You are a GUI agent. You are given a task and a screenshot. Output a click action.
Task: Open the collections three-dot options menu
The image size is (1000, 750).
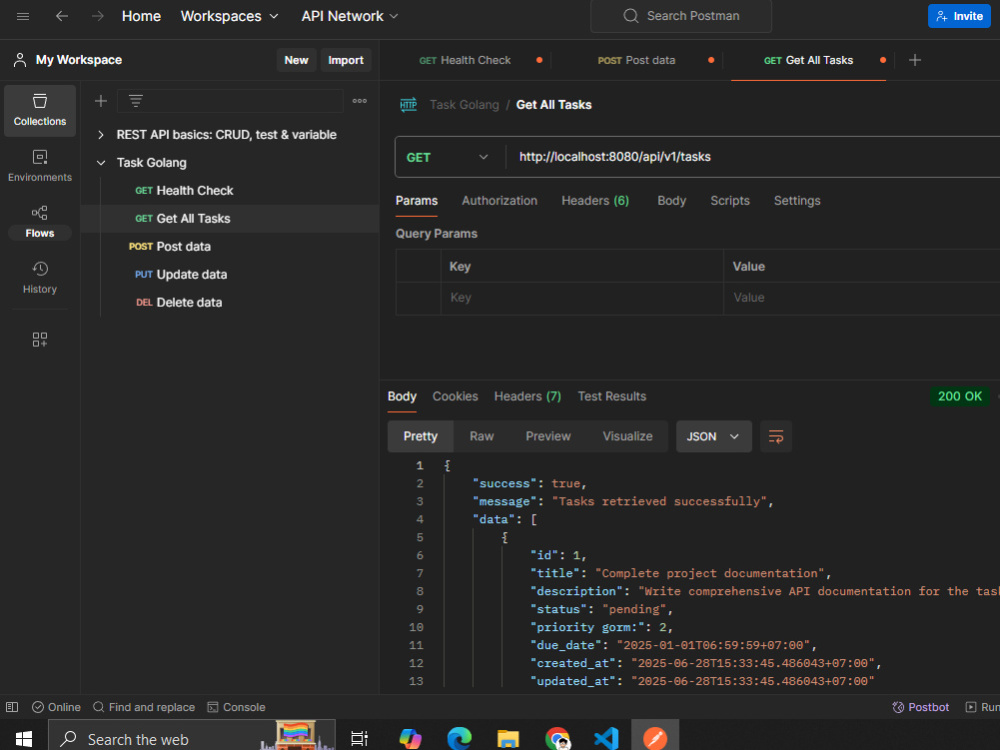[360, 101]
